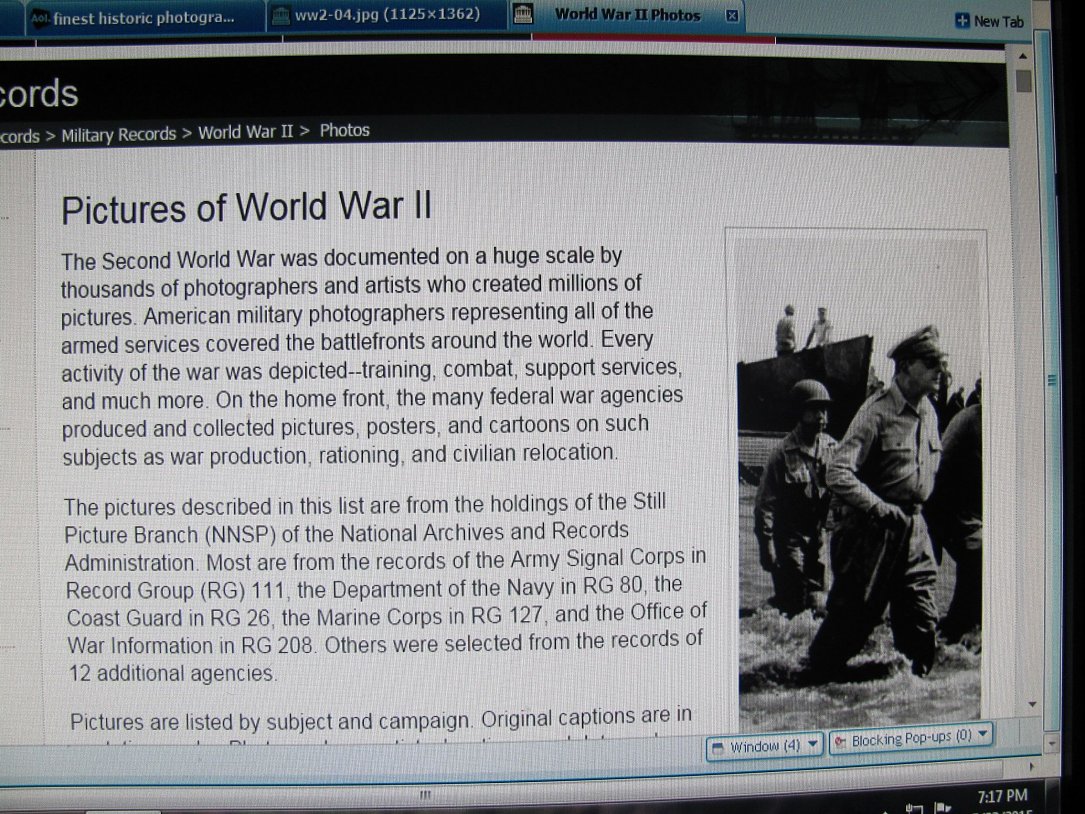Click AOL icon on first tab
The width and height of the screenshot is (1085, 814).
coord(41,19)
